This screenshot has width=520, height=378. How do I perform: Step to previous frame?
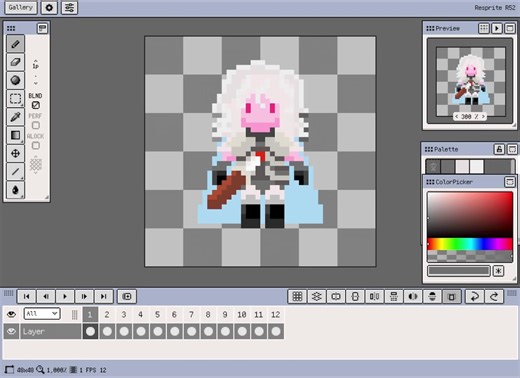(x=46, y=296)
